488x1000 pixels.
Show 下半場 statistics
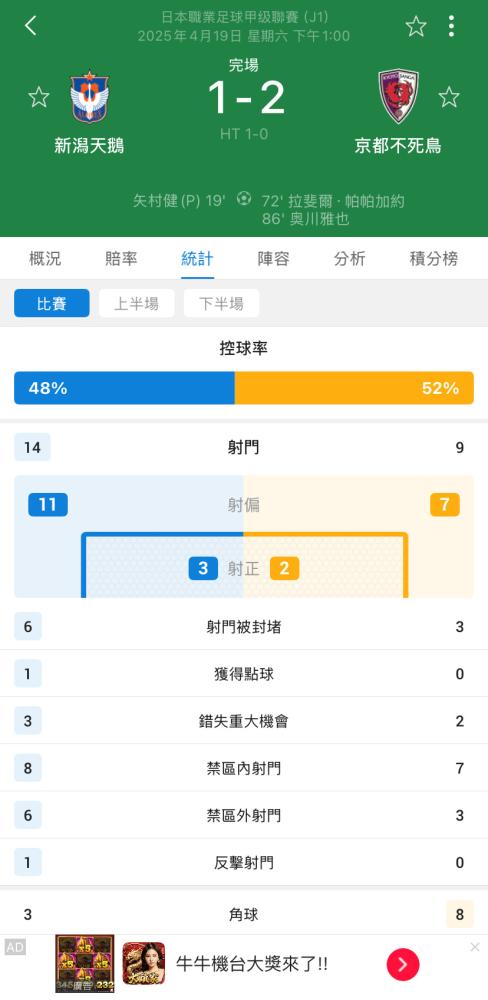point(221,304)
